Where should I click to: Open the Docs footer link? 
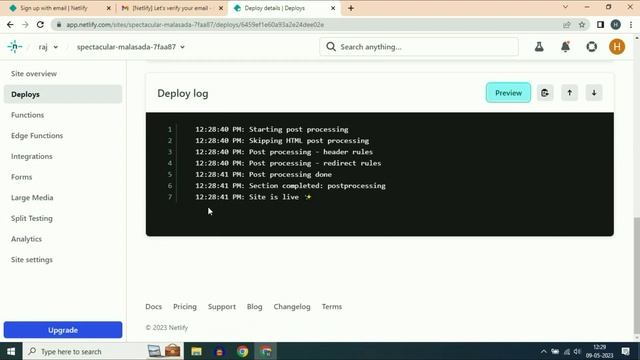tap(153, 307)
